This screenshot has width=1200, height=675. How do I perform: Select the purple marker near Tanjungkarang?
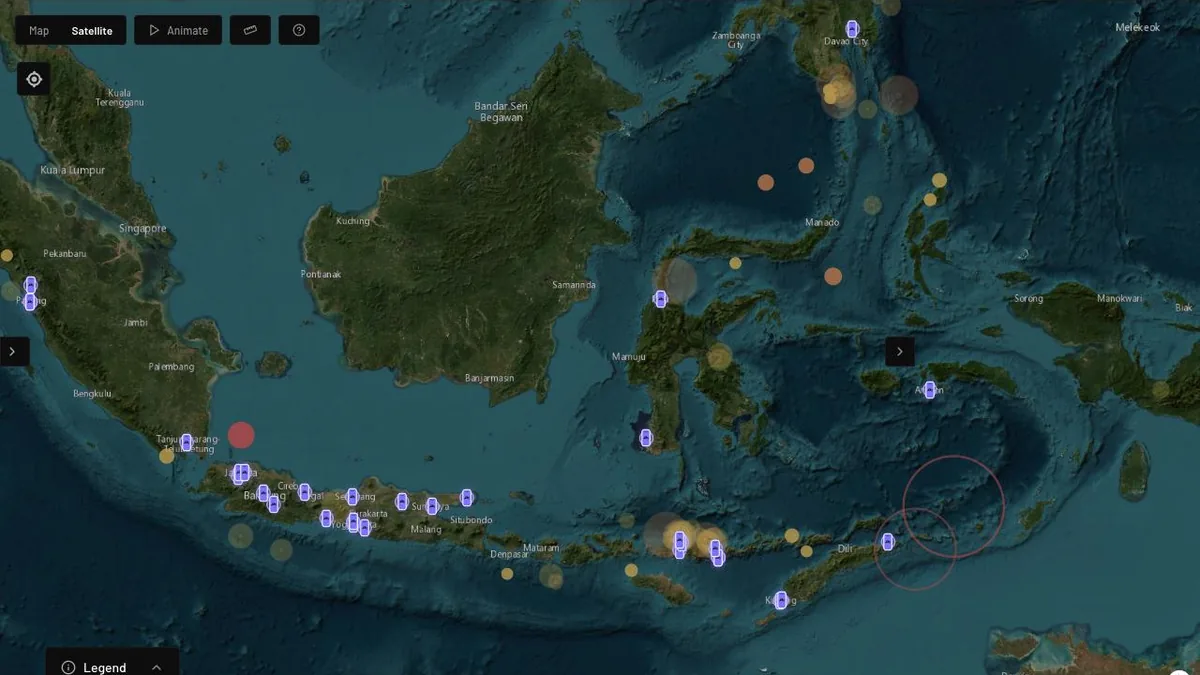[x=186, y=442]
